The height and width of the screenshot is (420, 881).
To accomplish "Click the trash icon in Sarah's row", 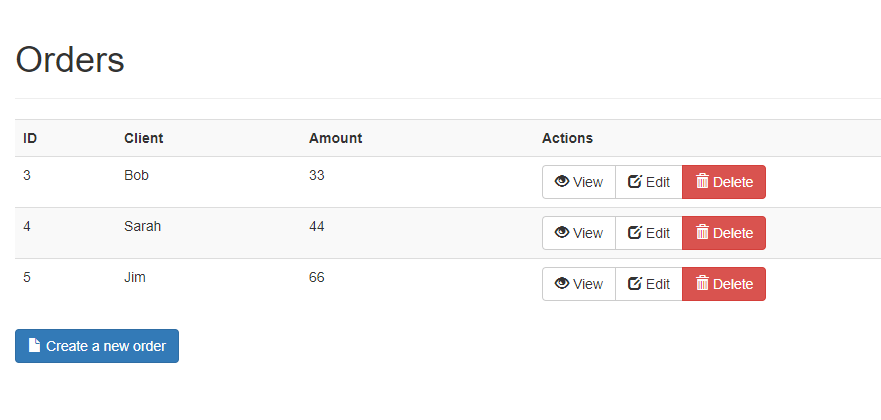I will click(x=702, y=233).
